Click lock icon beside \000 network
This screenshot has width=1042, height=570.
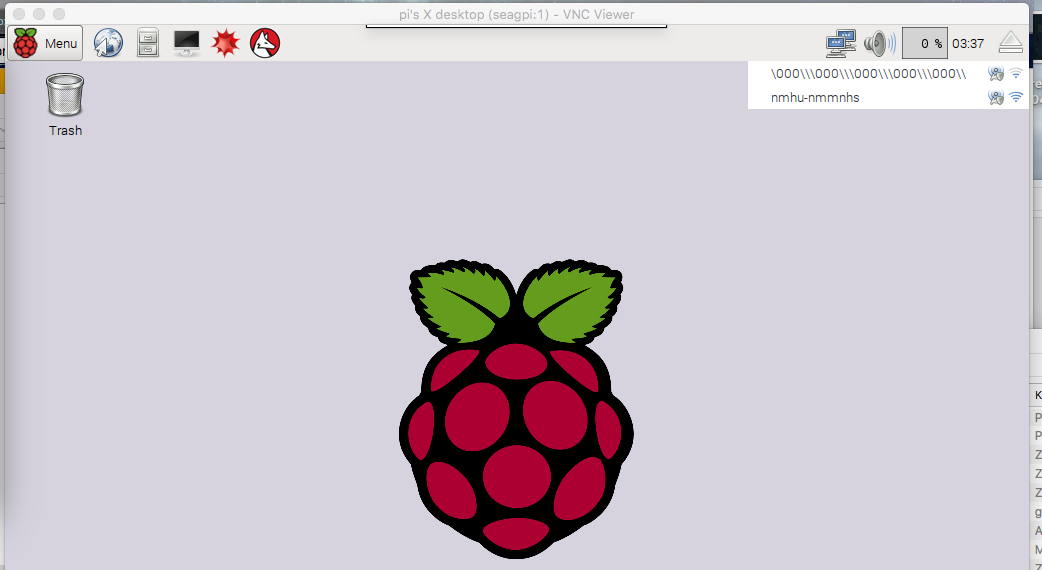pos(995,74)
